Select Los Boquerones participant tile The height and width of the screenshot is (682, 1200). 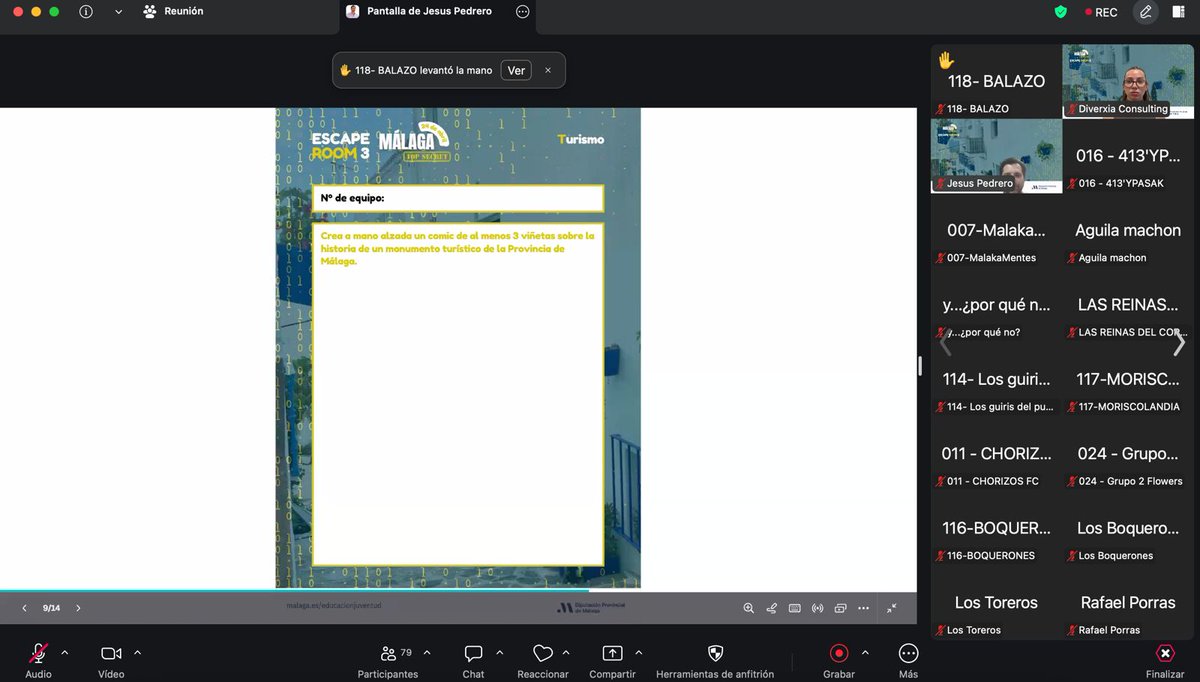(1128, 528)
